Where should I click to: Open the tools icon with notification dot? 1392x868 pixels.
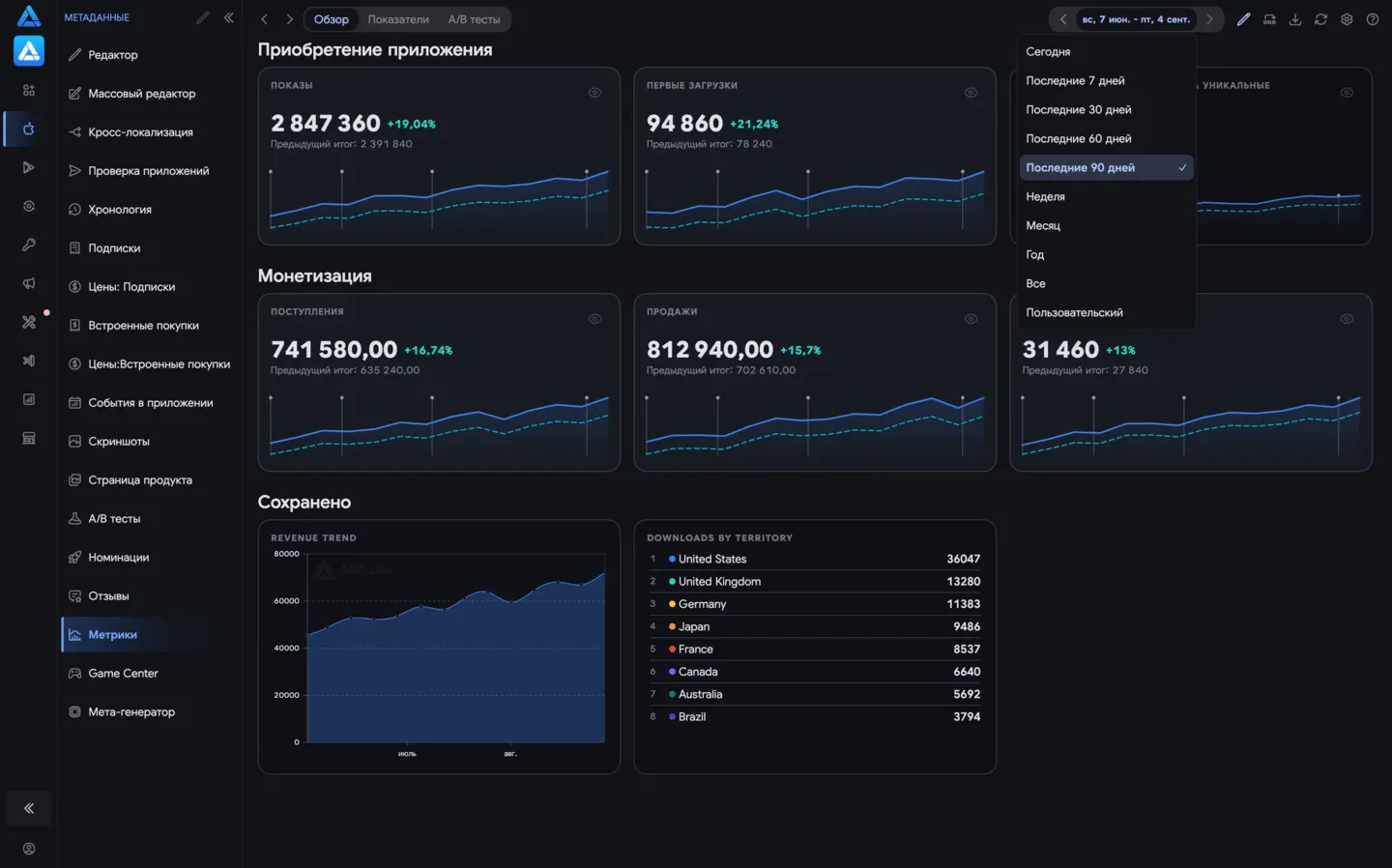coord(29,322)
